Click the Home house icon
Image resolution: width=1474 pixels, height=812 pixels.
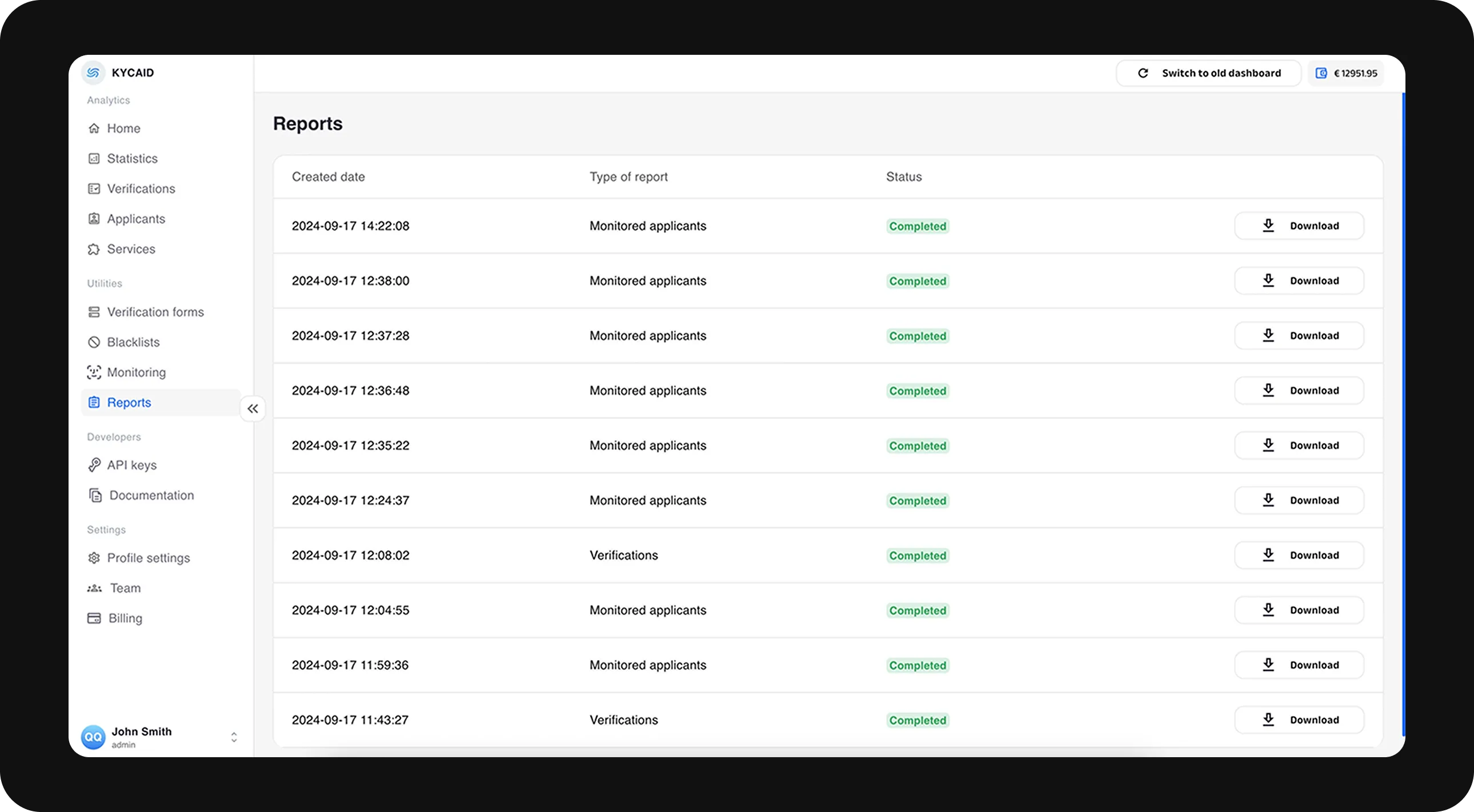coord(94,128)
